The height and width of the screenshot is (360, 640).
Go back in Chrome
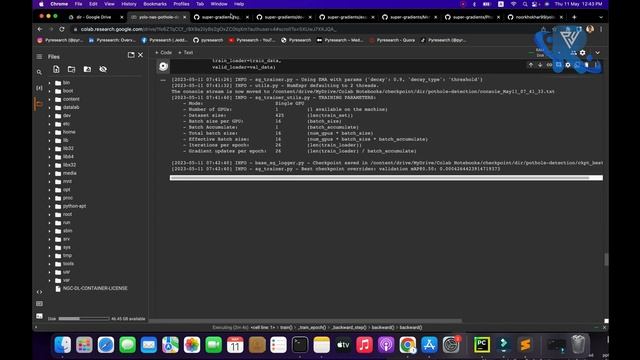tap(40, 29)
